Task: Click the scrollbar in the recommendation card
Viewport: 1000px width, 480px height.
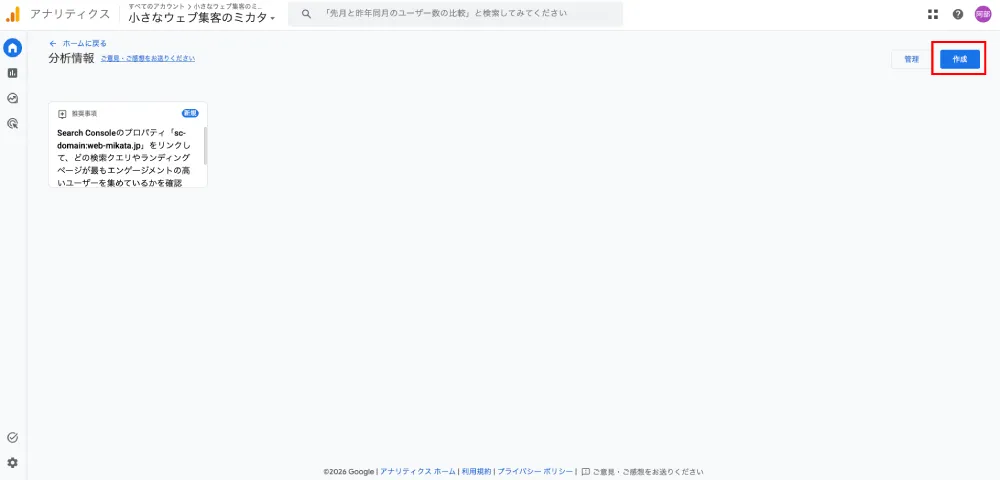Action: click(x=205, y=145)
